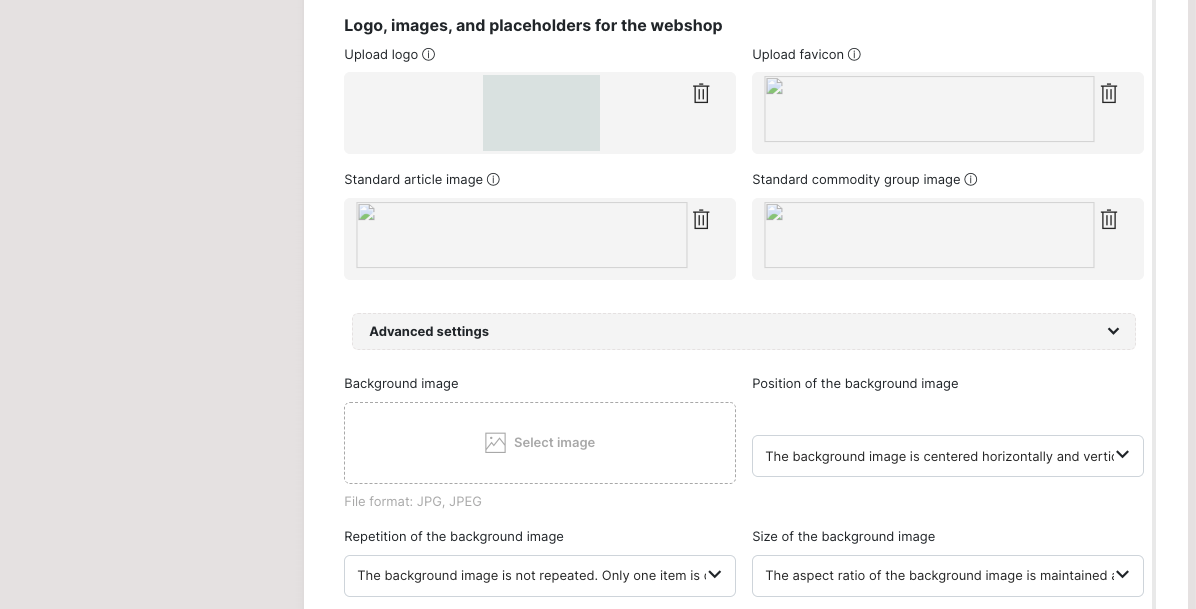The height and width of the screenshot is (609, 1196).
Task: Click the uploaded logo preview thumbnail
Action: pos(541,113)
